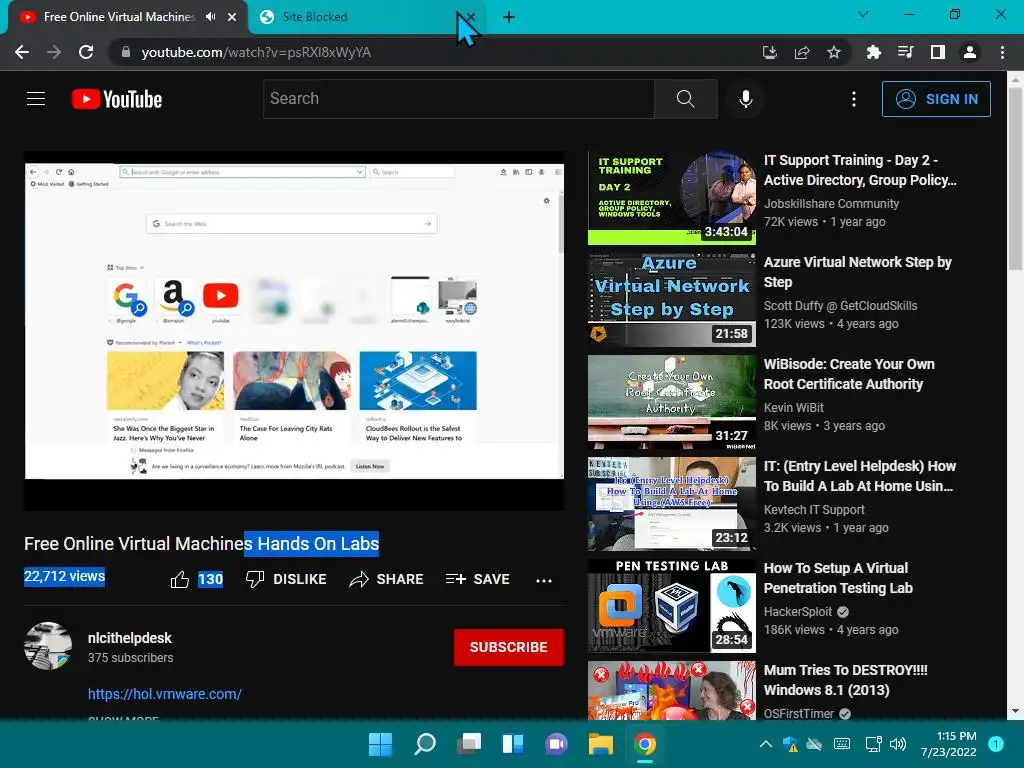Share this page via address bar icon
This screenshot has height=768, width=1024.
tap(802, 52)
